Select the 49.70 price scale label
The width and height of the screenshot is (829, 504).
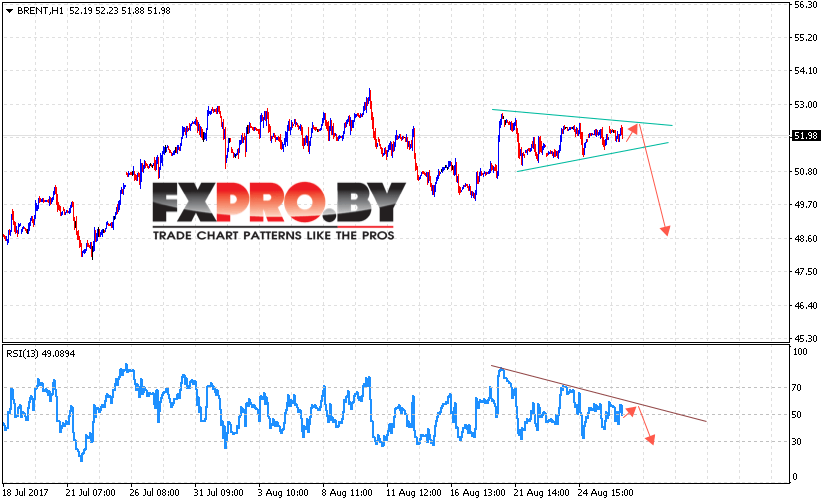click(806, 205)
